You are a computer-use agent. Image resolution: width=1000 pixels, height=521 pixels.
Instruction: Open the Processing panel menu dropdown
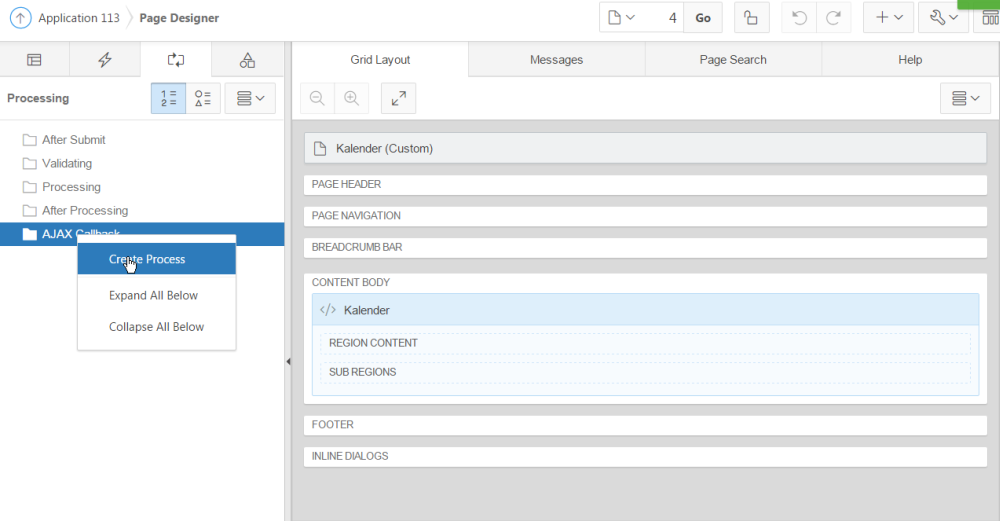click(x=250, y=98)
